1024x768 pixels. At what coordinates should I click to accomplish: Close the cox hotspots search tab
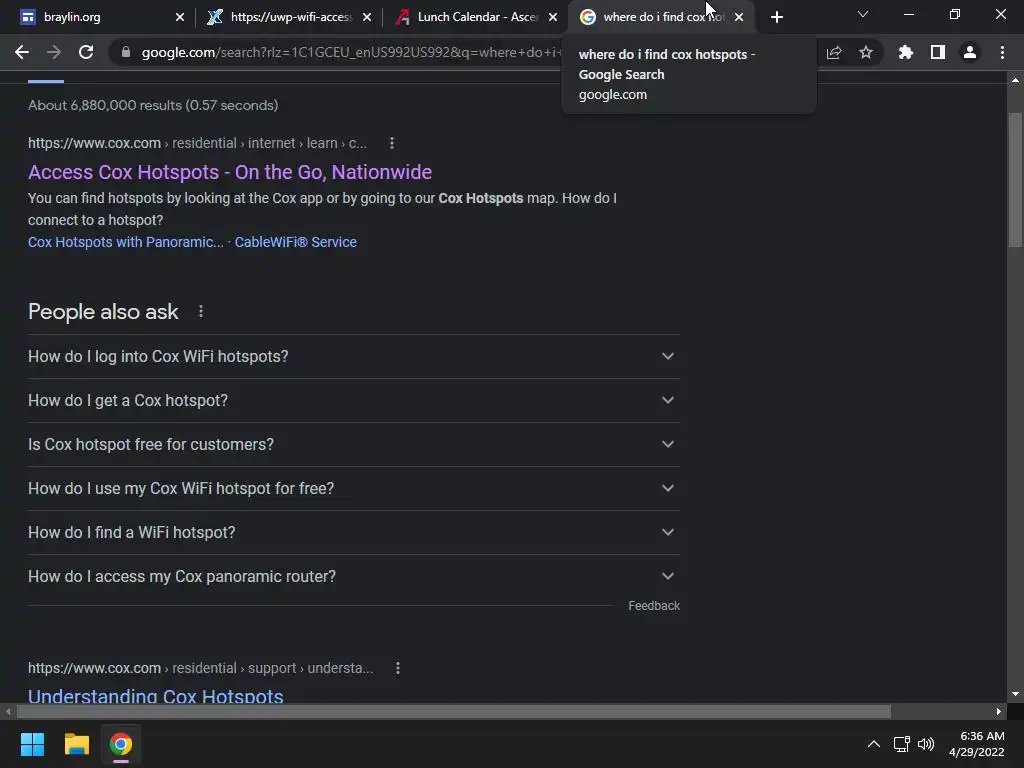click(x=739, y=17)
